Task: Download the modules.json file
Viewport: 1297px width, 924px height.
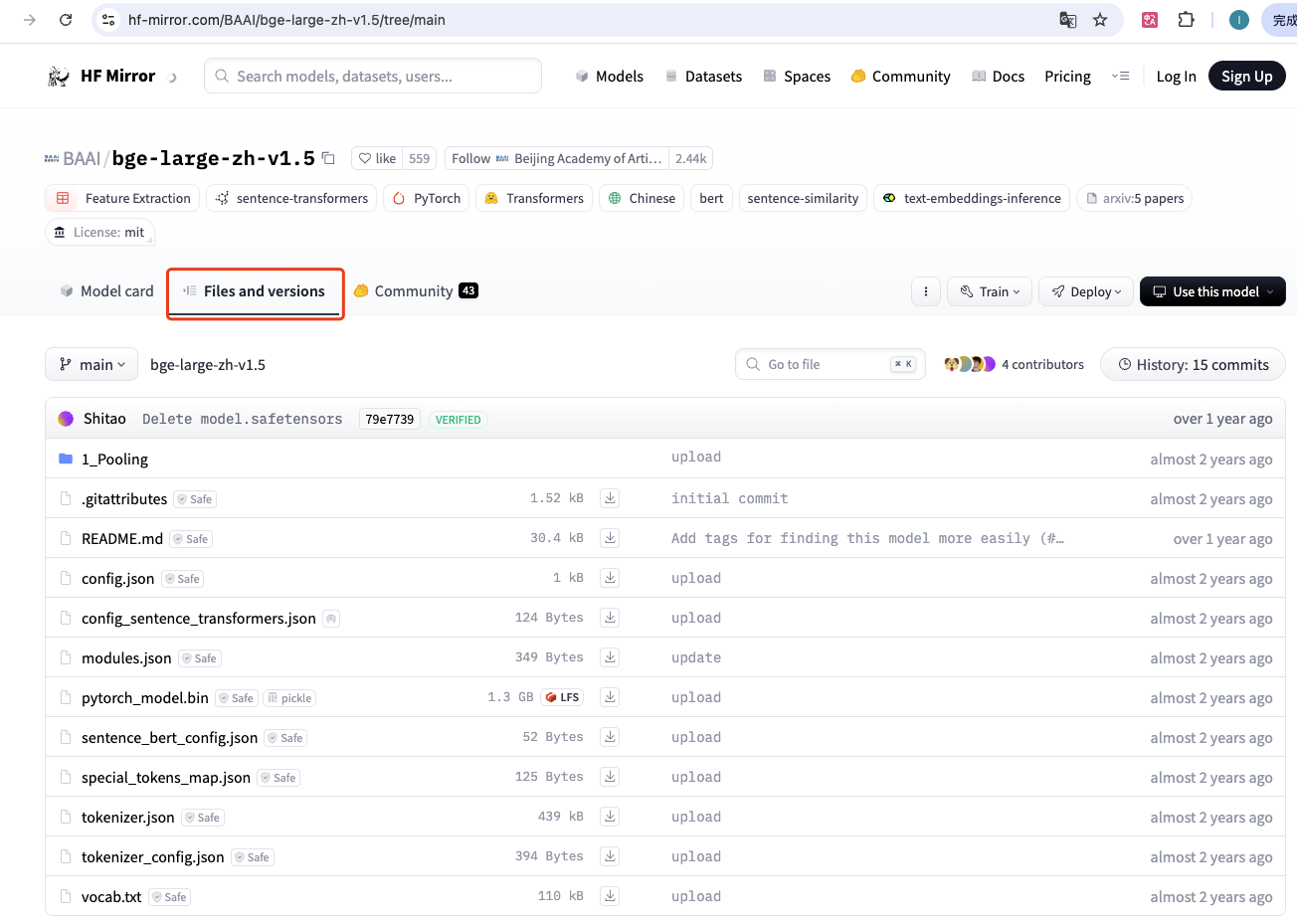Action: click(x=610, y=657)
